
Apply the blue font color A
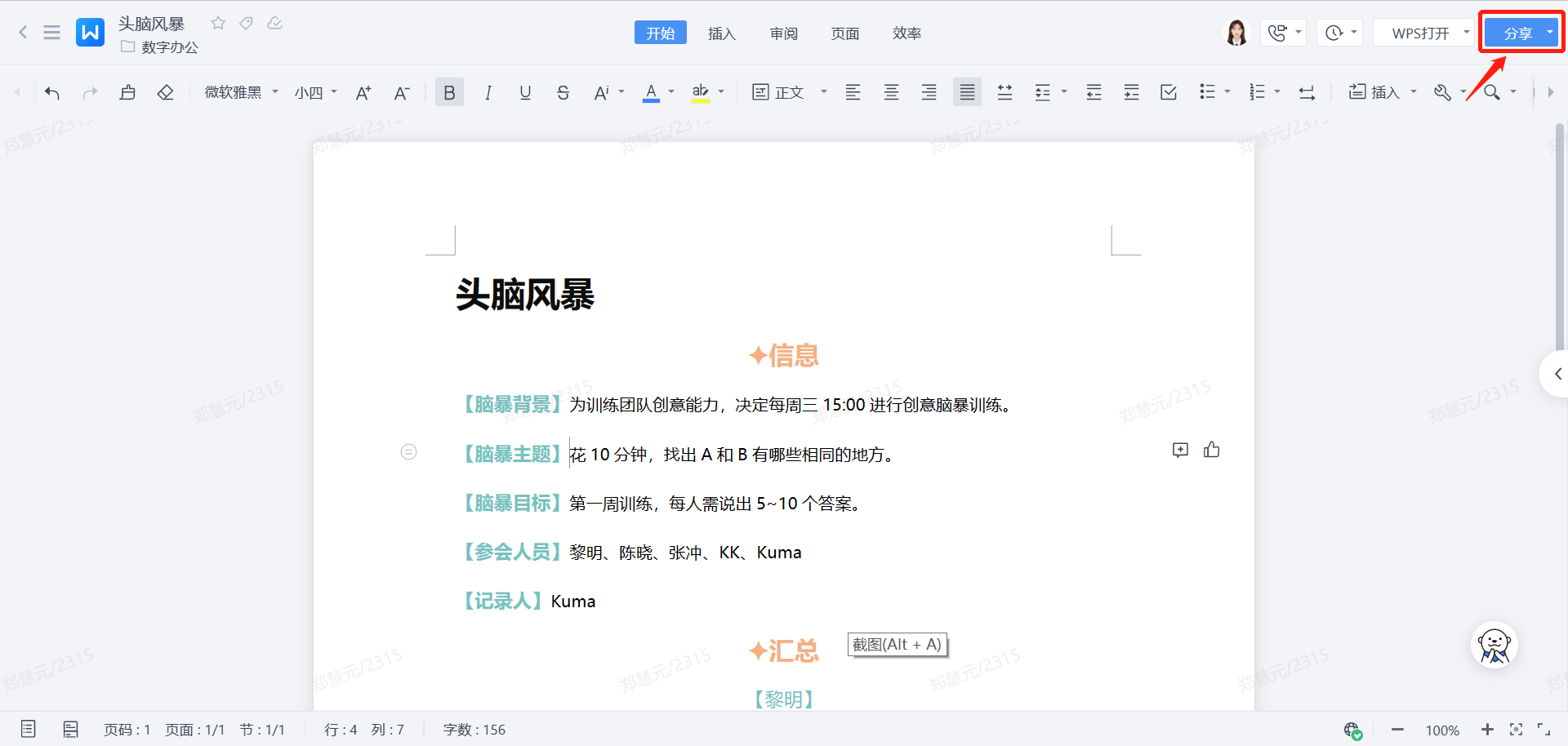651,92
